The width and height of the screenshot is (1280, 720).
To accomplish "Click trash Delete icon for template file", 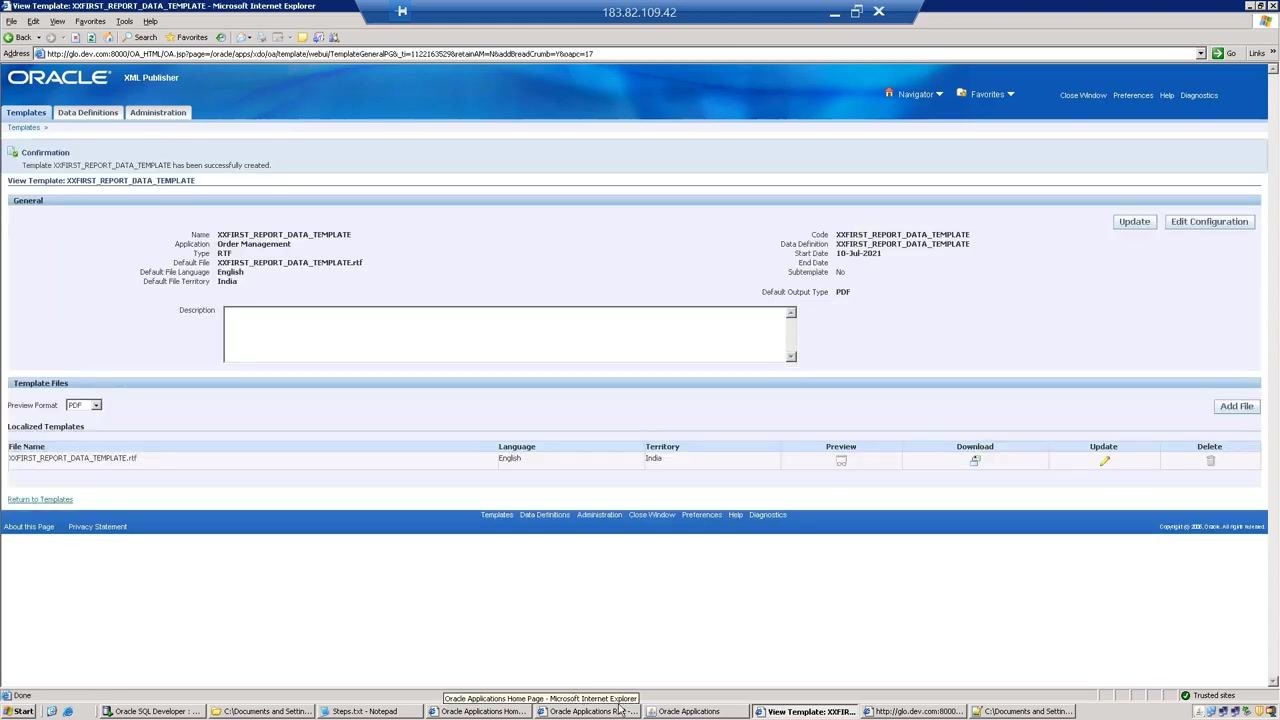I will pos(1210,460).
